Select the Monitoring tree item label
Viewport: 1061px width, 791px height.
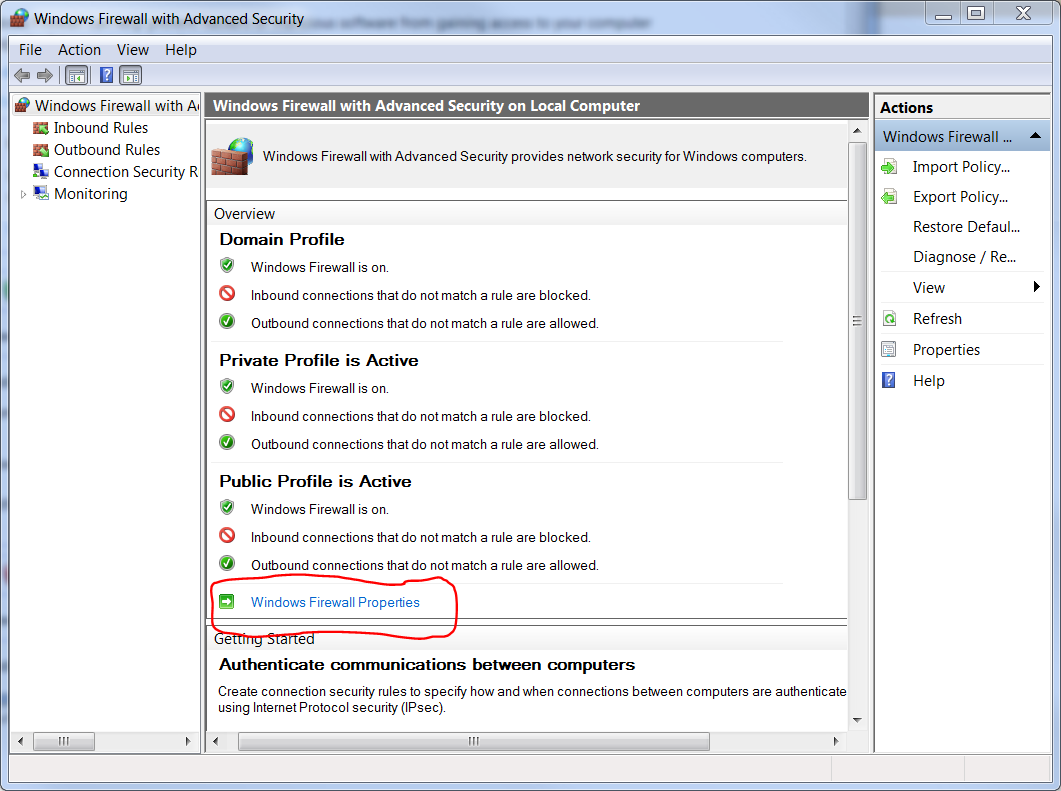tap(91, 194)
